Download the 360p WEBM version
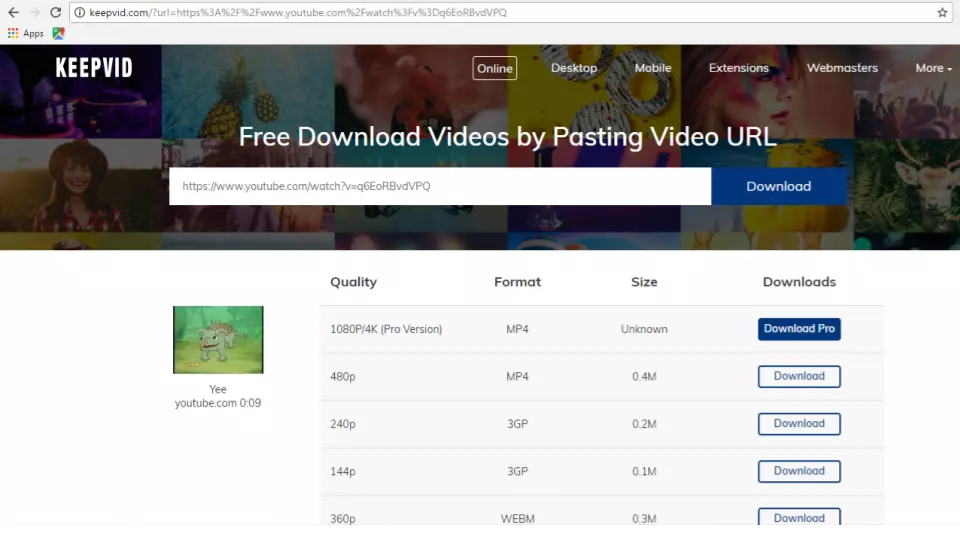The width and height of the screenshot is (960, 540). point(799,517)
